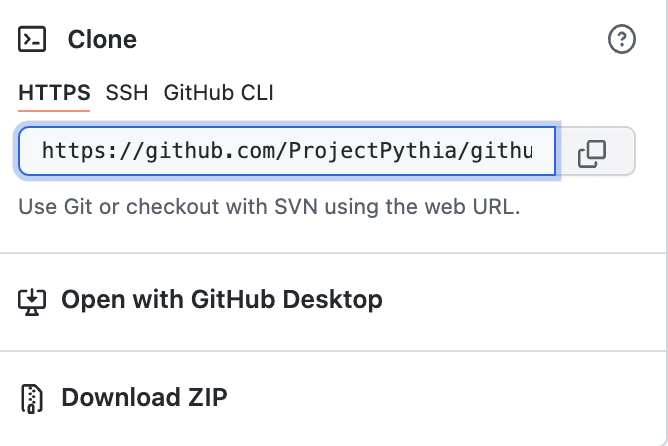Click the Clone heading text
Screen dimensions: 668x446
pos(102,40)
